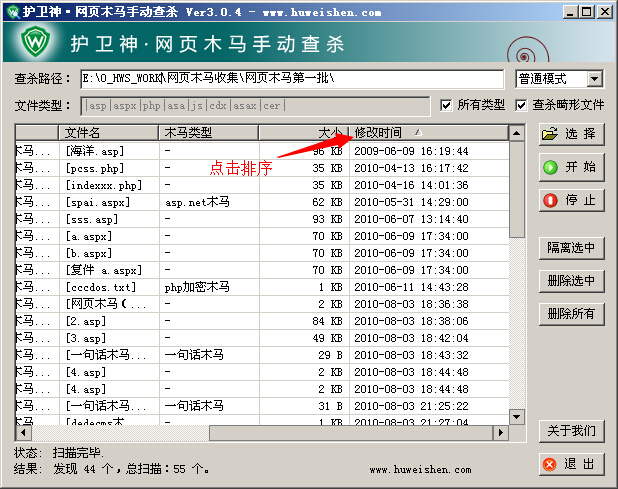Select the [pcss.php] file row
The height and width of the screenshot is (489, 618).
point(262,168)
